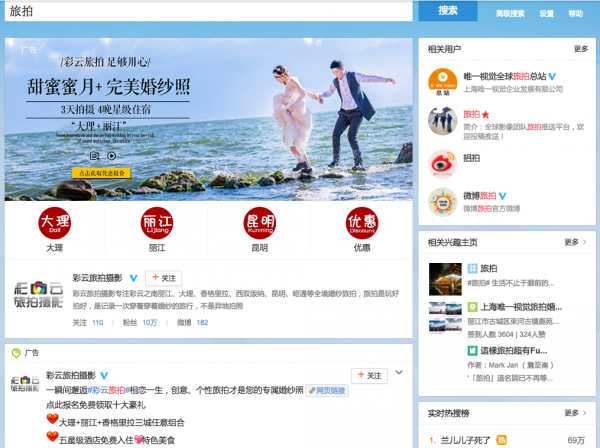Open the 唯一视觉全球旅拍总站 user avatar

(442, 80)
